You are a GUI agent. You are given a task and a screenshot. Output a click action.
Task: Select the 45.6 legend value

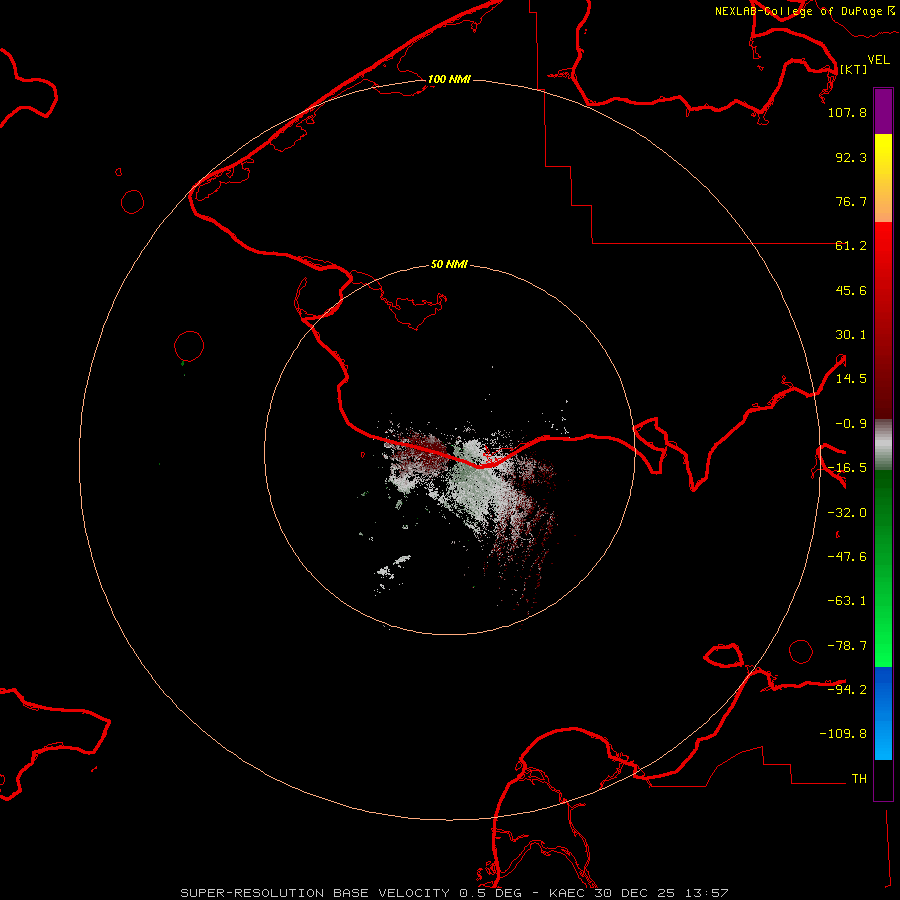pyautogui.click(x=851, y=290)
